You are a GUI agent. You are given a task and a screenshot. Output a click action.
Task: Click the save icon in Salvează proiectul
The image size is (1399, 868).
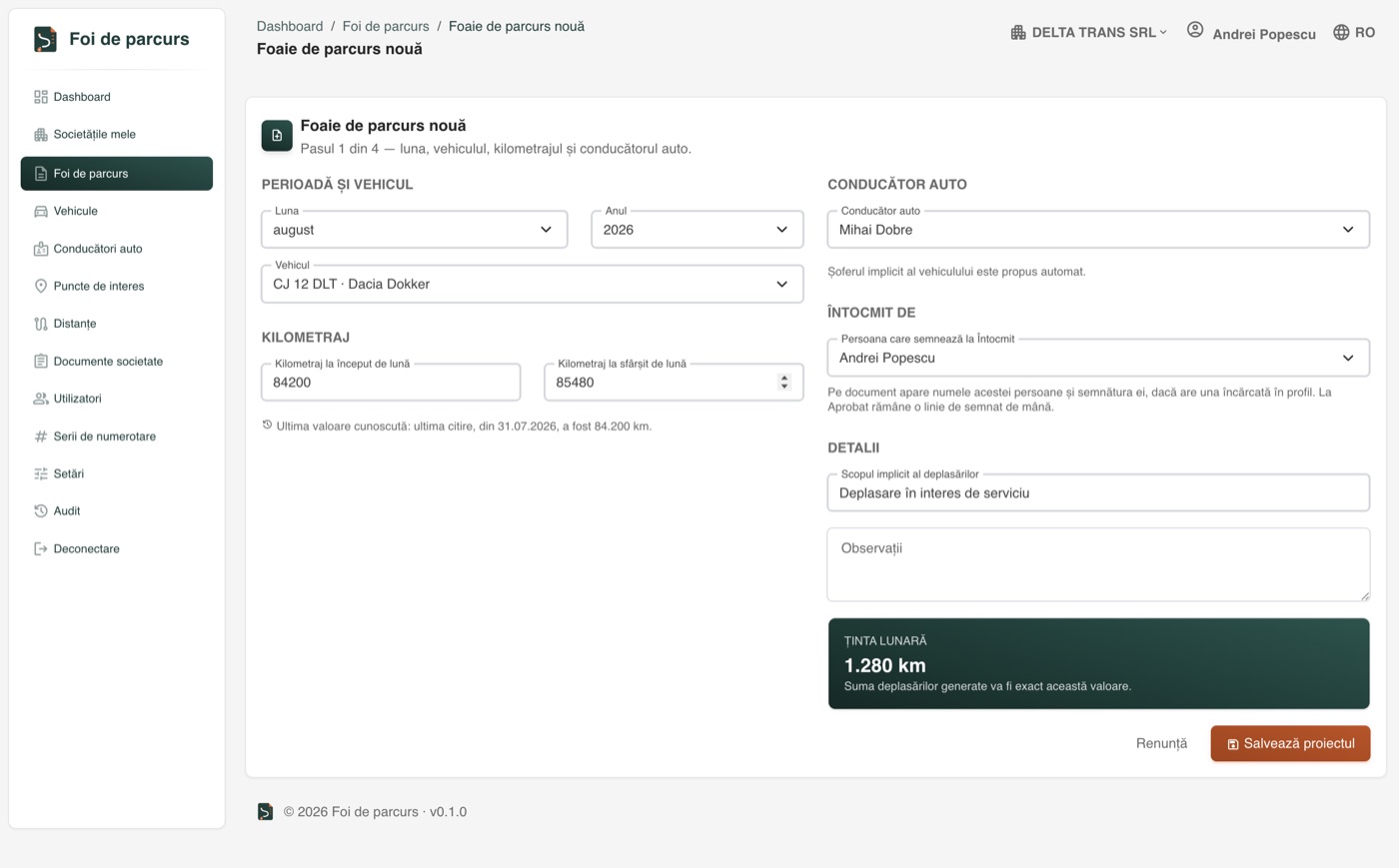1233,744
